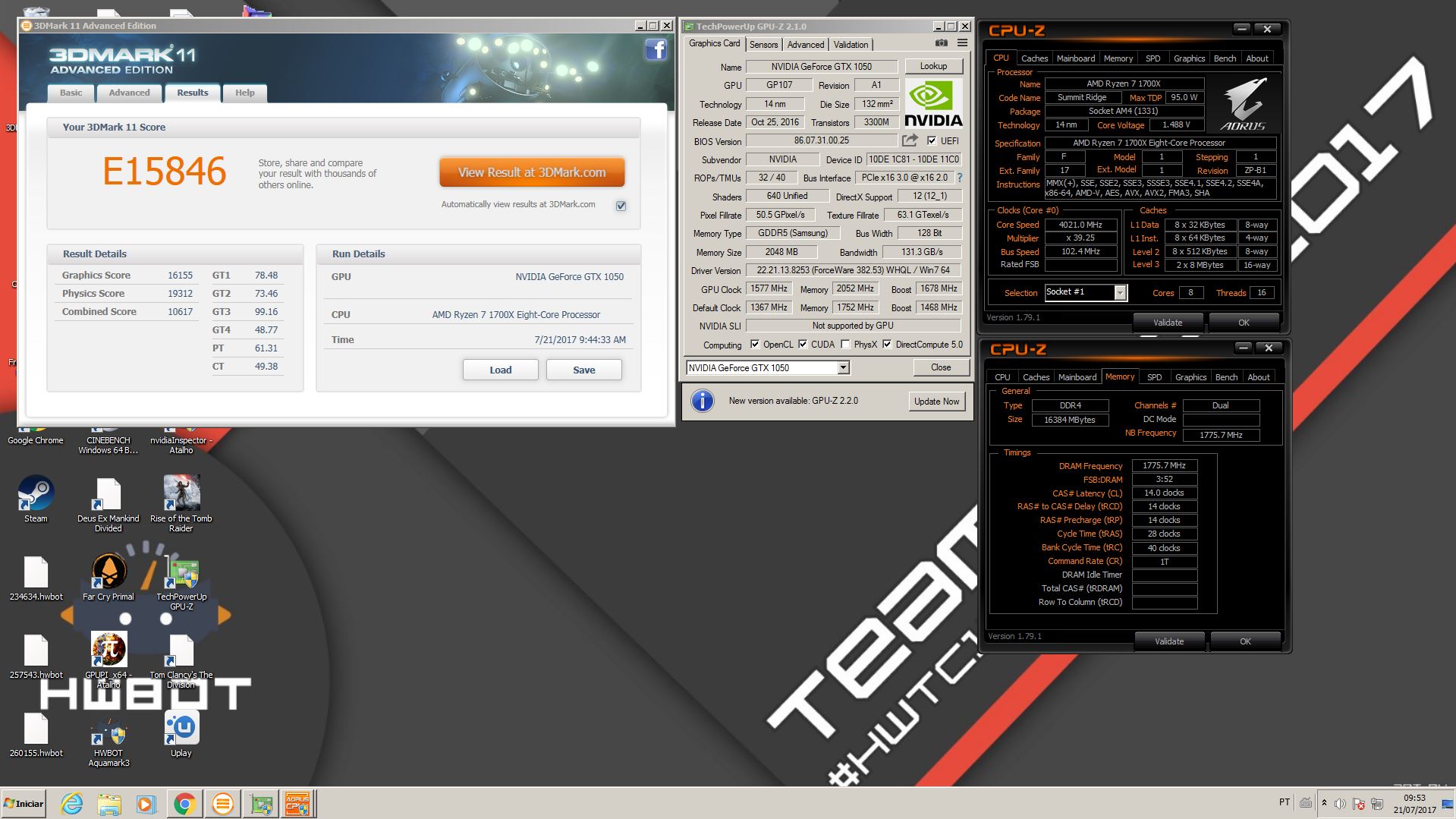Open the SPD tab in lower CPU-Z window
The image size is (1456, 819).
pyautogui.click(x=1154, y=377)
